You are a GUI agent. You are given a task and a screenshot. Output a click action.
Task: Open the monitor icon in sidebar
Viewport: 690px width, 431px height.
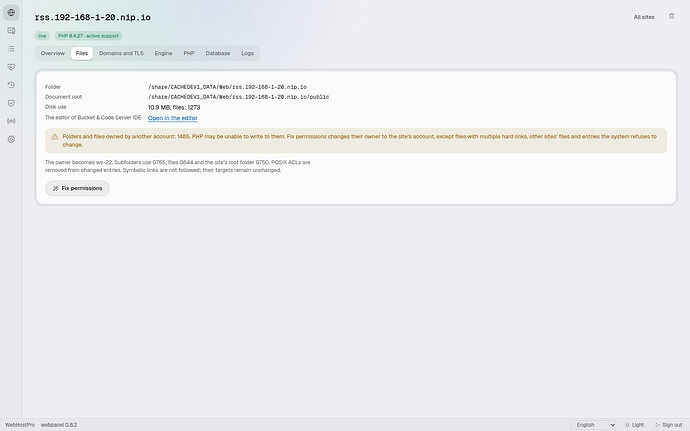[11, 30]
